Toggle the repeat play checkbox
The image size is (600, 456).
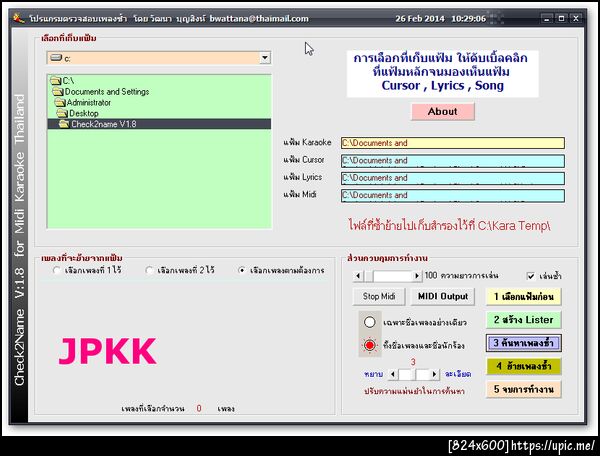tap(531, 276)
